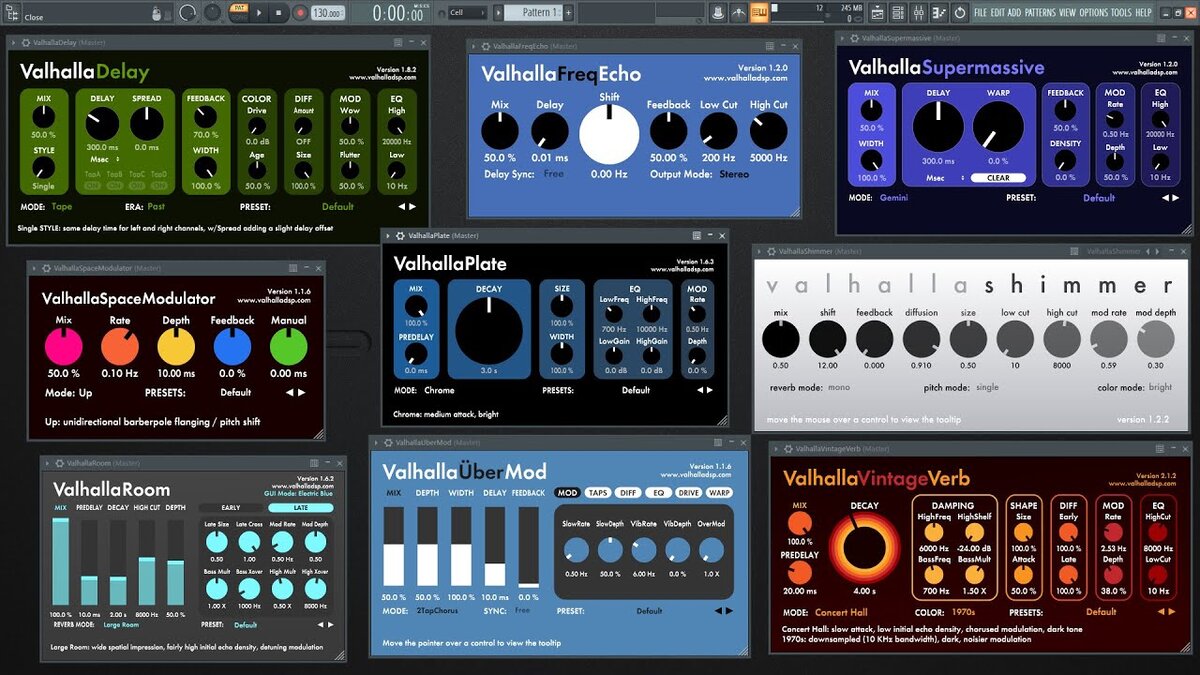The height and width of the screenshot is (675, 1200).
Task: Click ValhallaSpaceModulator window gear icon
Action: pyautogui.click(x=46, y=268)
